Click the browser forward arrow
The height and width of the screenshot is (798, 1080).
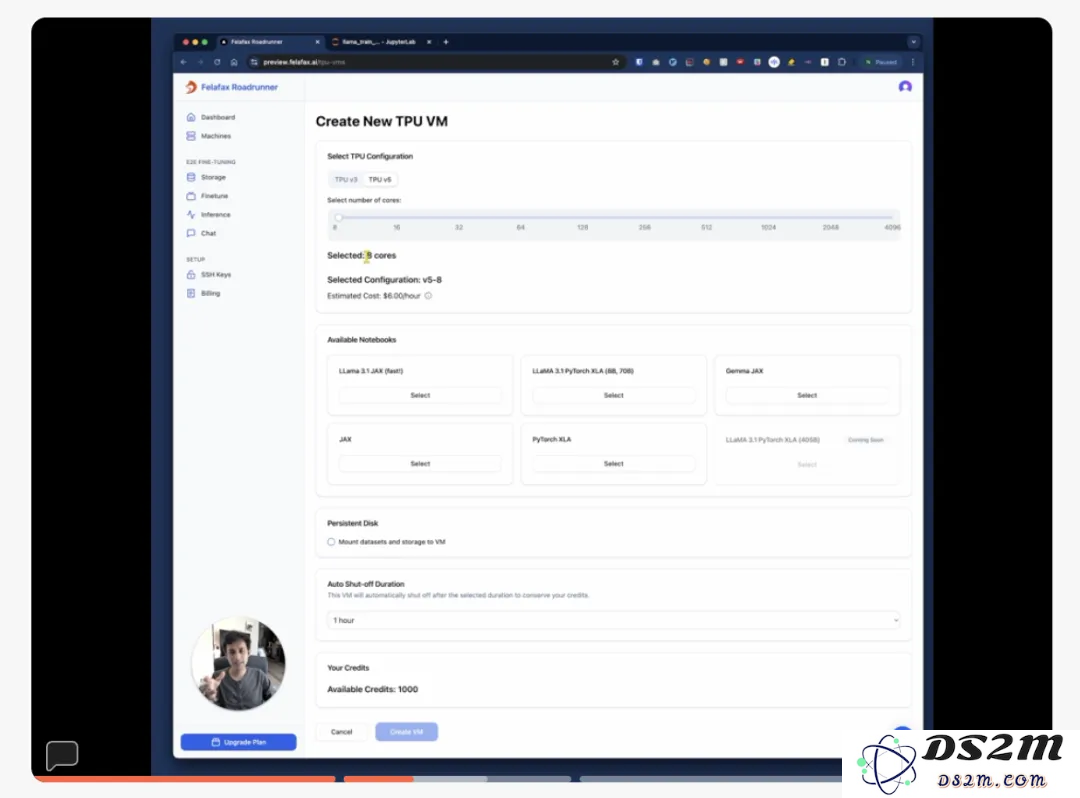point(200,62)
